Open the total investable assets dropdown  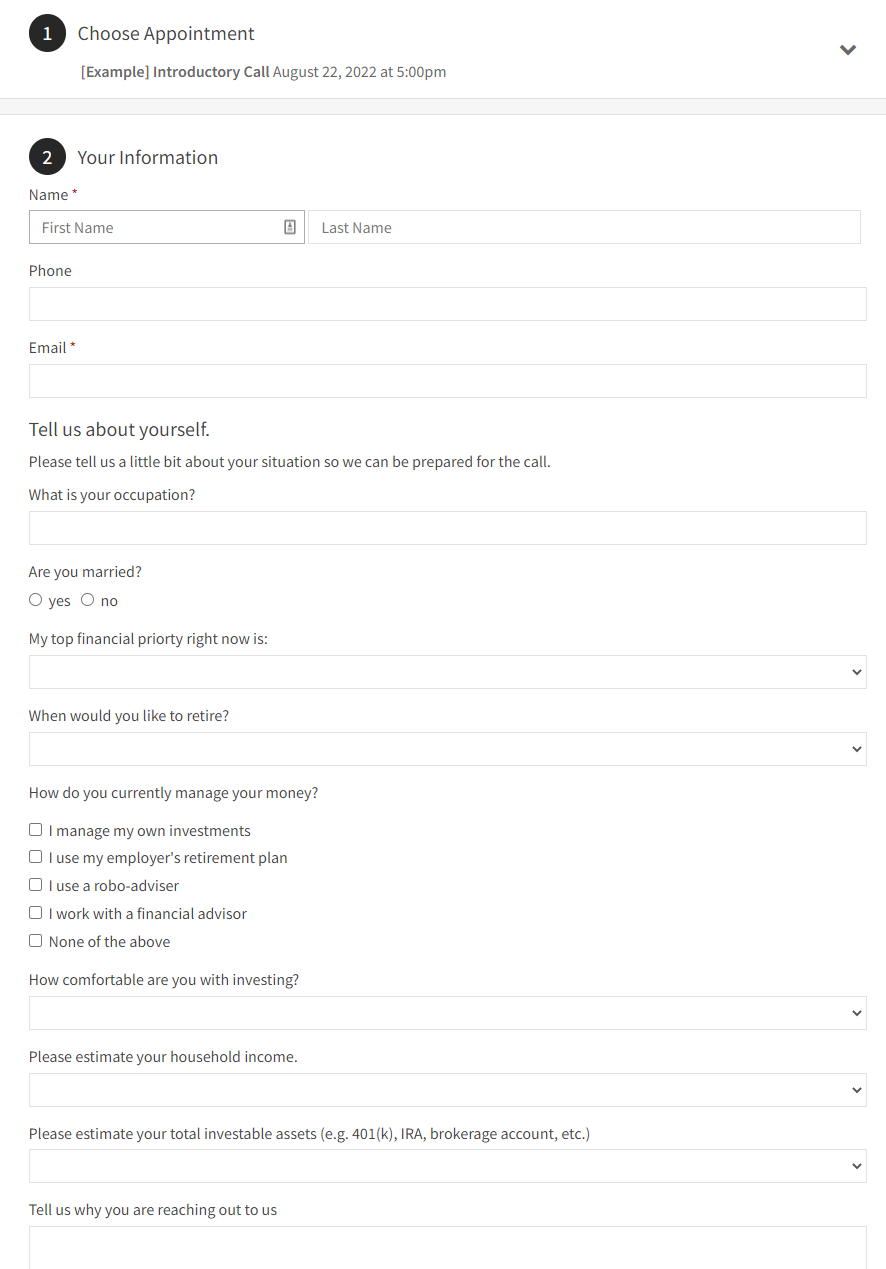coord(448,1166)
